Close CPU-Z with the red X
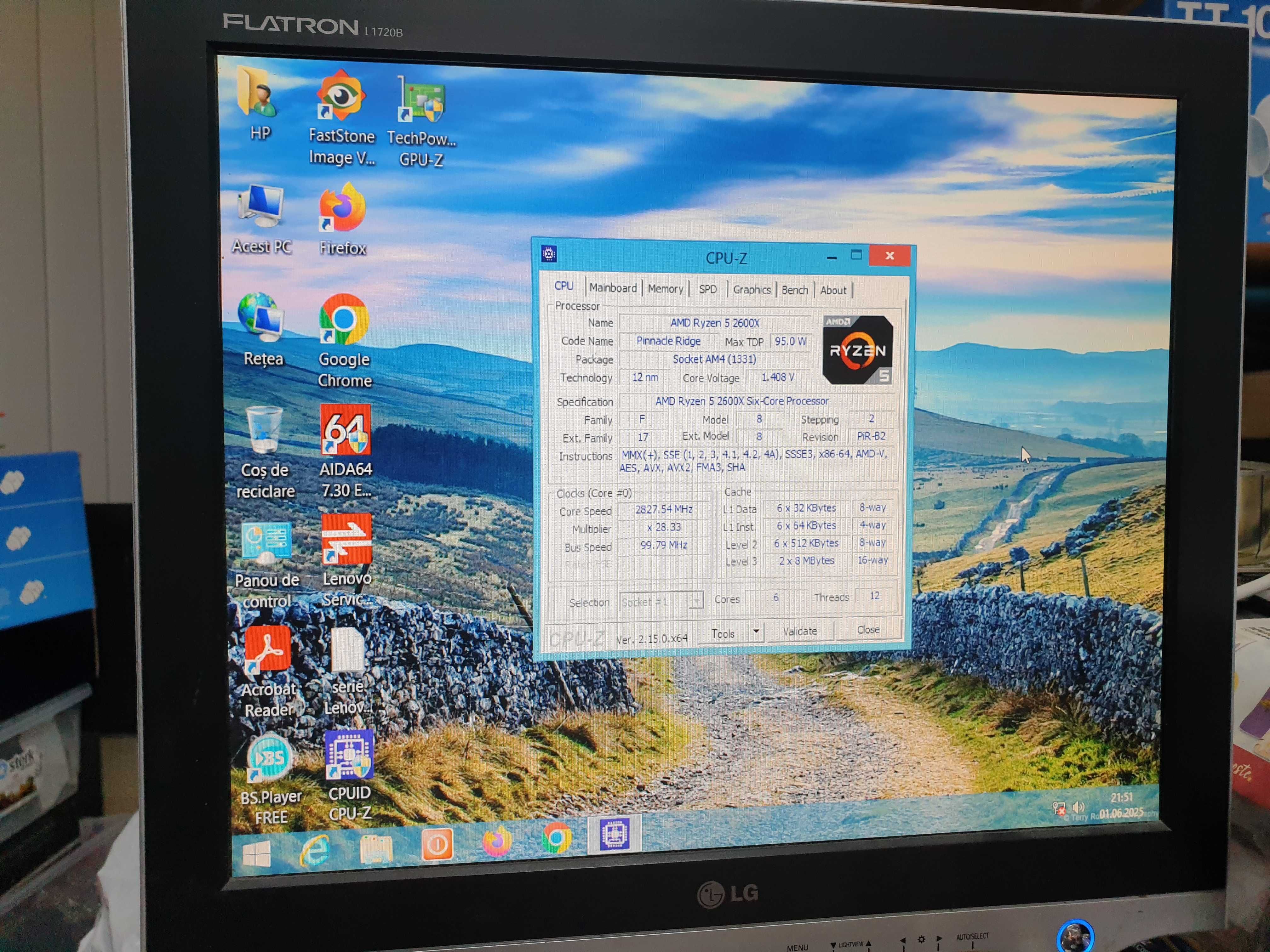The image size is (1270, 952). 889,255
